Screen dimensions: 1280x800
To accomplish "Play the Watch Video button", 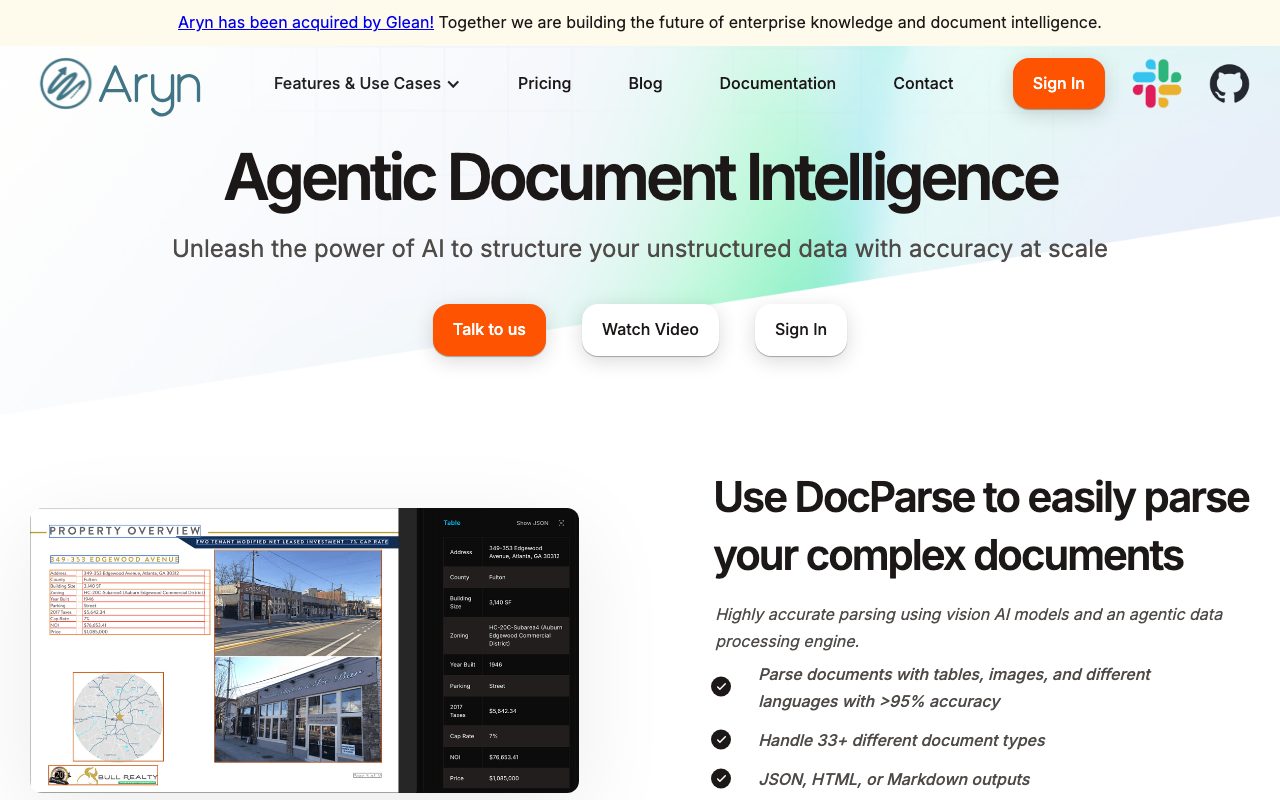I will 650,329.
